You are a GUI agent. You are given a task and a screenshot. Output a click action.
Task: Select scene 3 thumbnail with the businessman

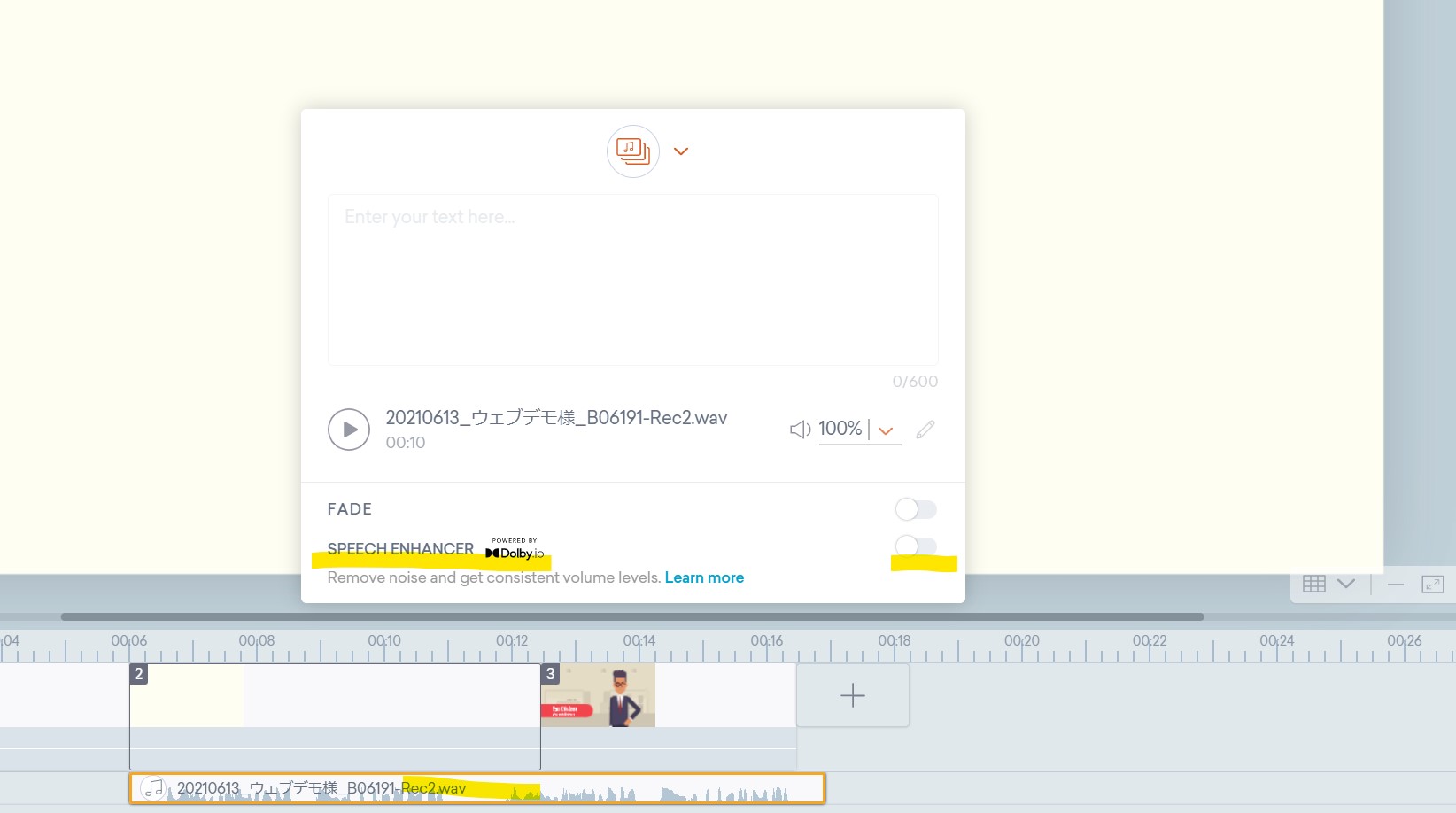coord(598,695)
